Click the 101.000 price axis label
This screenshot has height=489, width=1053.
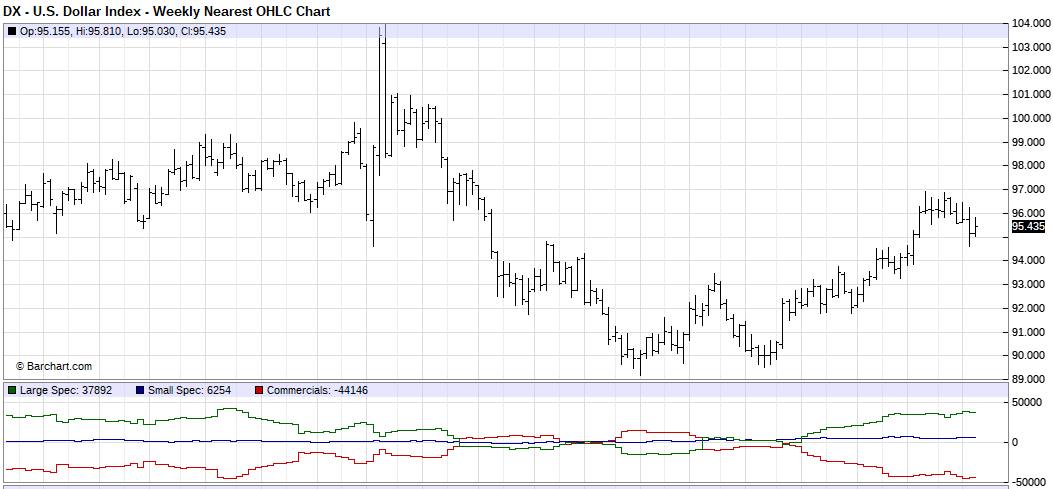[x=1032, y=94]
